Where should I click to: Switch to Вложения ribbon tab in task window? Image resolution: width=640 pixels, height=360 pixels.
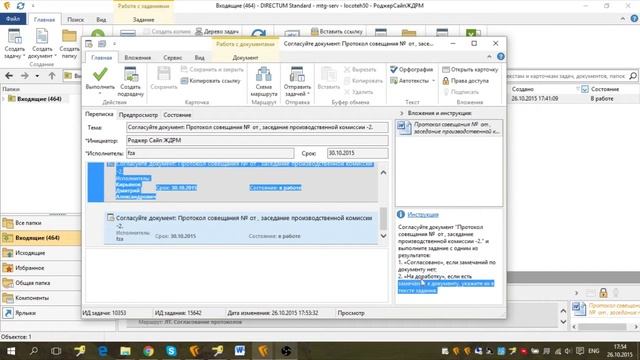138,58
